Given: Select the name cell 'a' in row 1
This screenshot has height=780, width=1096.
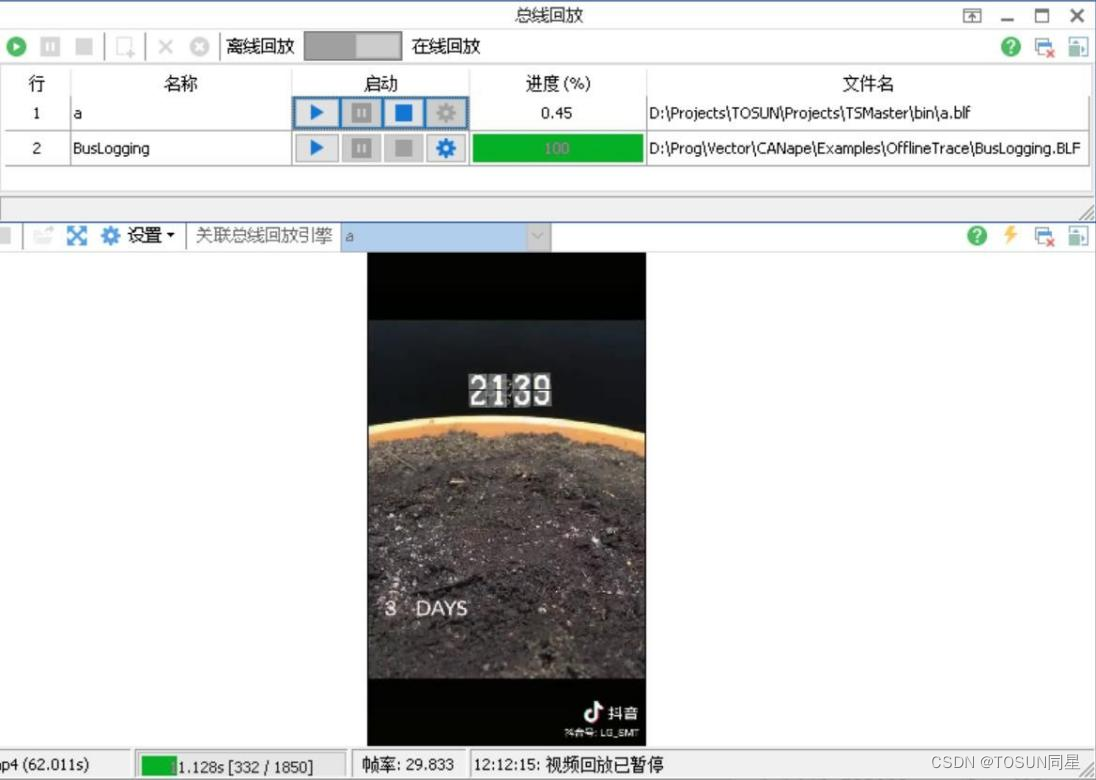Looking at the screenshot, I should click(x=180, y=113).
